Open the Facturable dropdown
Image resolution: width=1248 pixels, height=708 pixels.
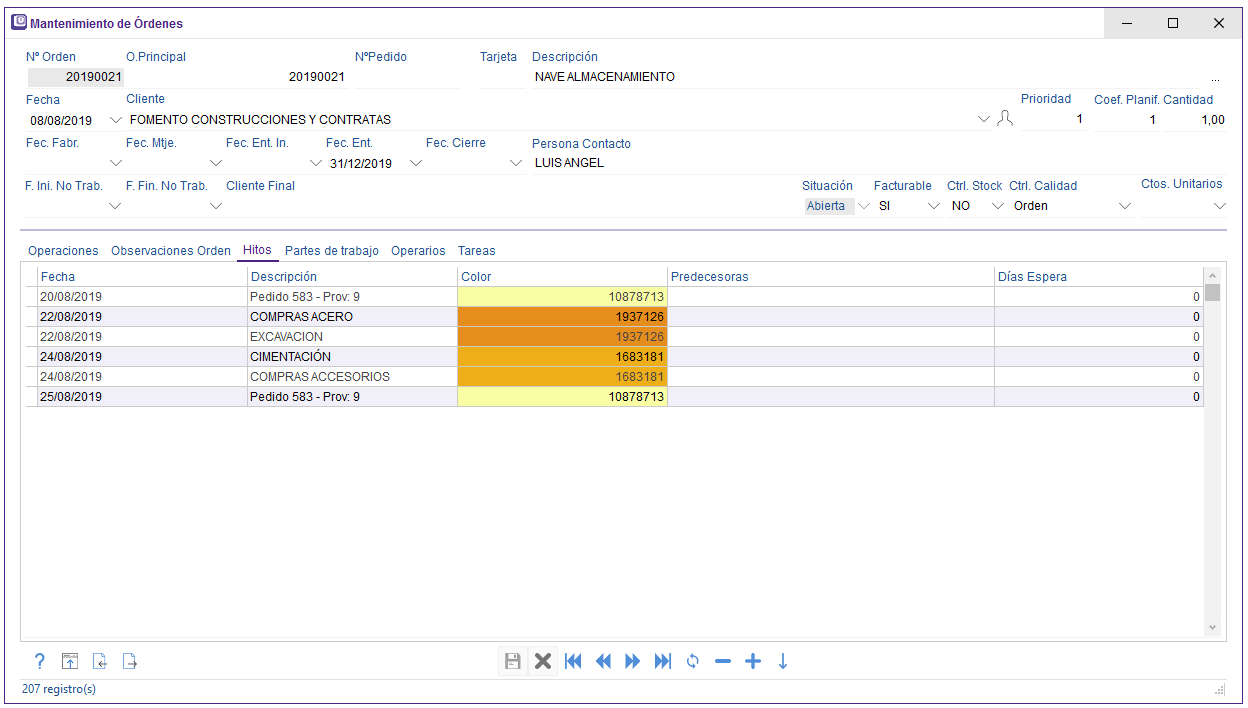click(934, 206)
